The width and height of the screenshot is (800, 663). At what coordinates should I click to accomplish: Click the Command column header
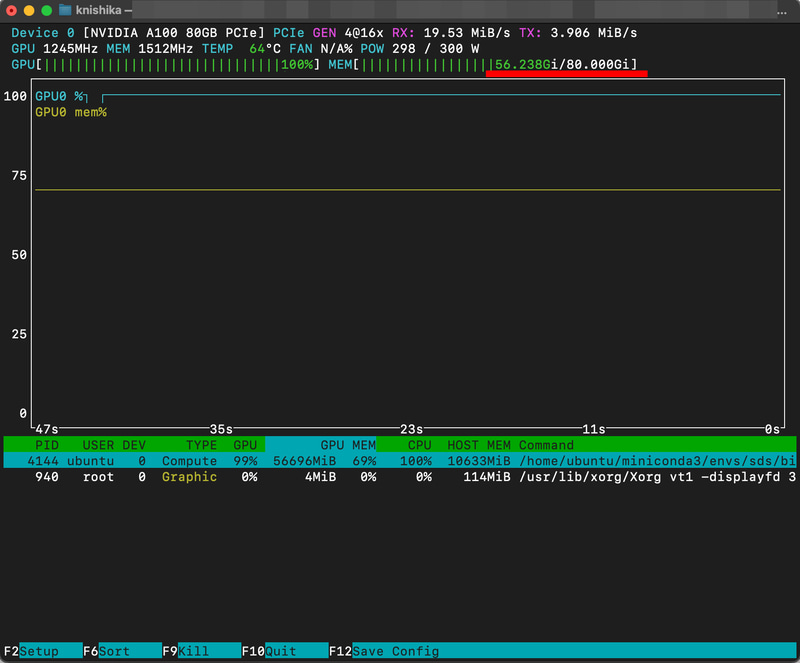tap(547, 445)
